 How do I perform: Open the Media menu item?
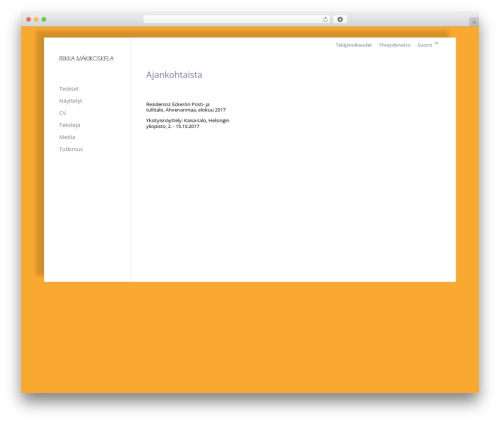[x=67, y=137]
